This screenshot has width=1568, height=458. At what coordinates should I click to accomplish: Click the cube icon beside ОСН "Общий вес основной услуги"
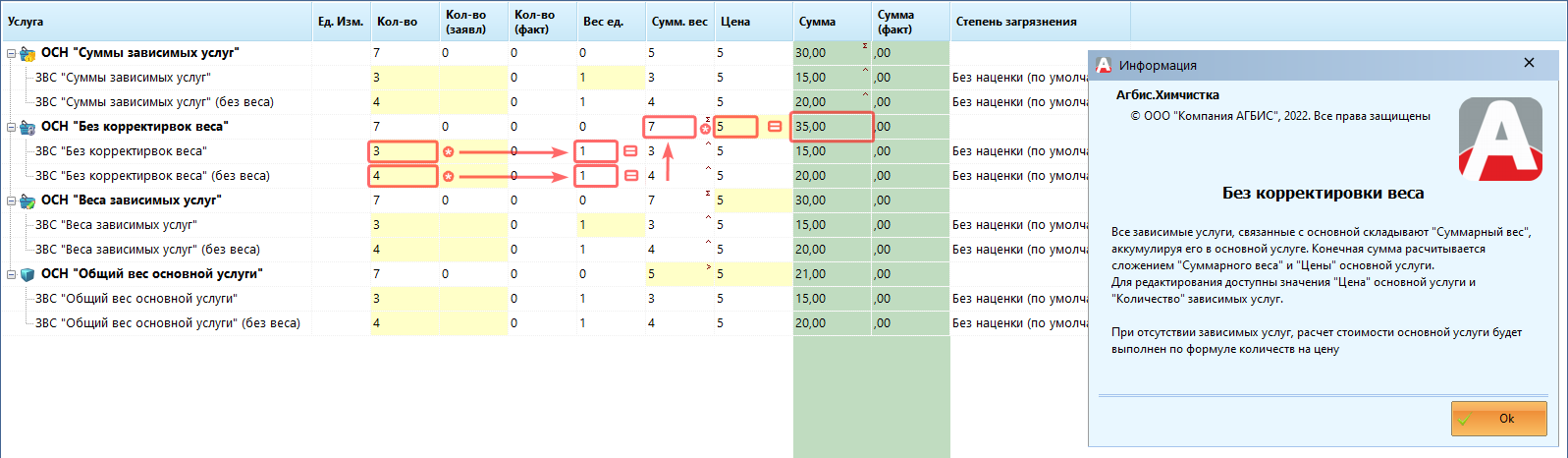click(28, 275)
